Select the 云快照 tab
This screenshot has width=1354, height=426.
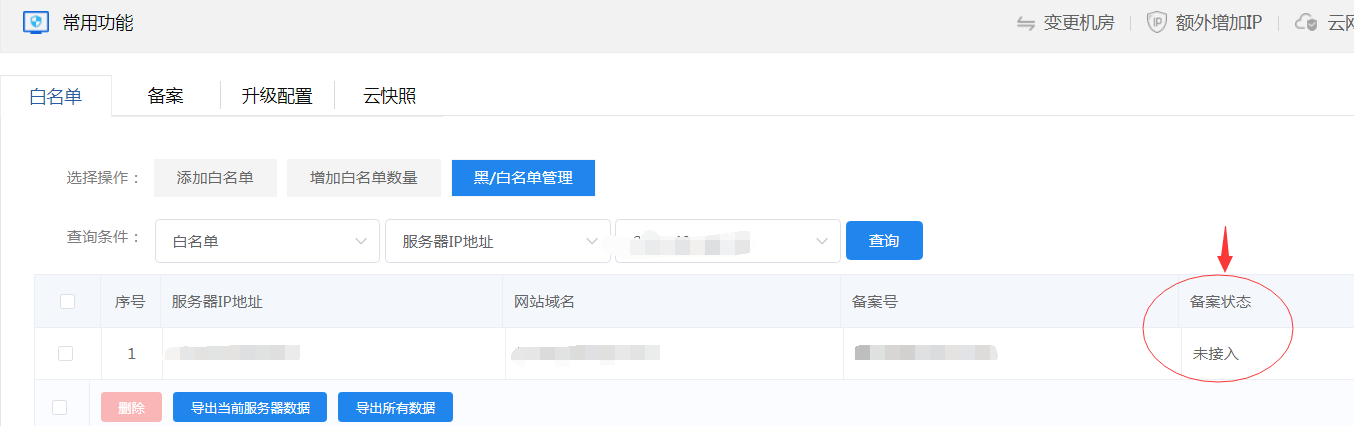389,96
